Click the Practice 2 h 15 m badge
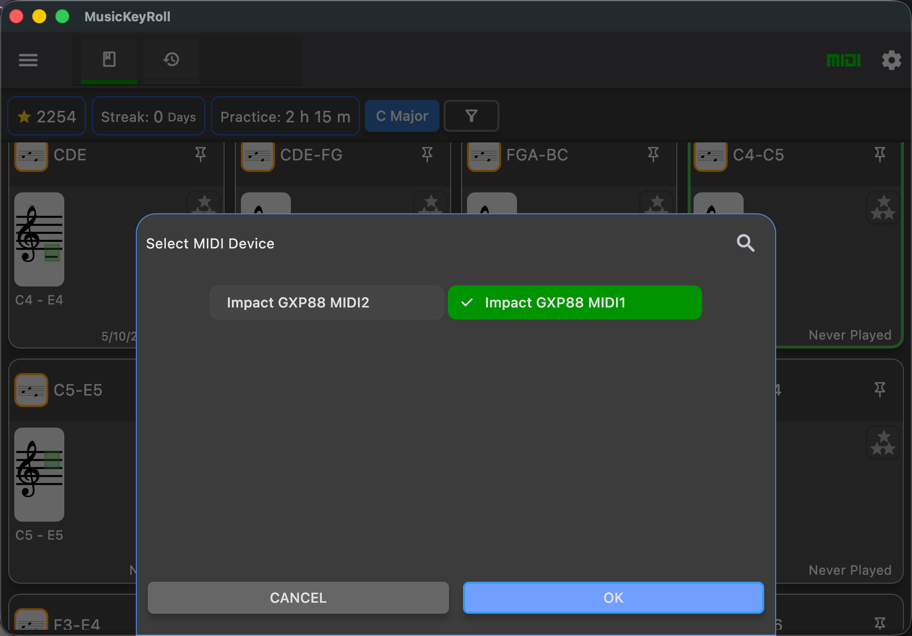Screen dimensions: 912x636 click(285, 116)
